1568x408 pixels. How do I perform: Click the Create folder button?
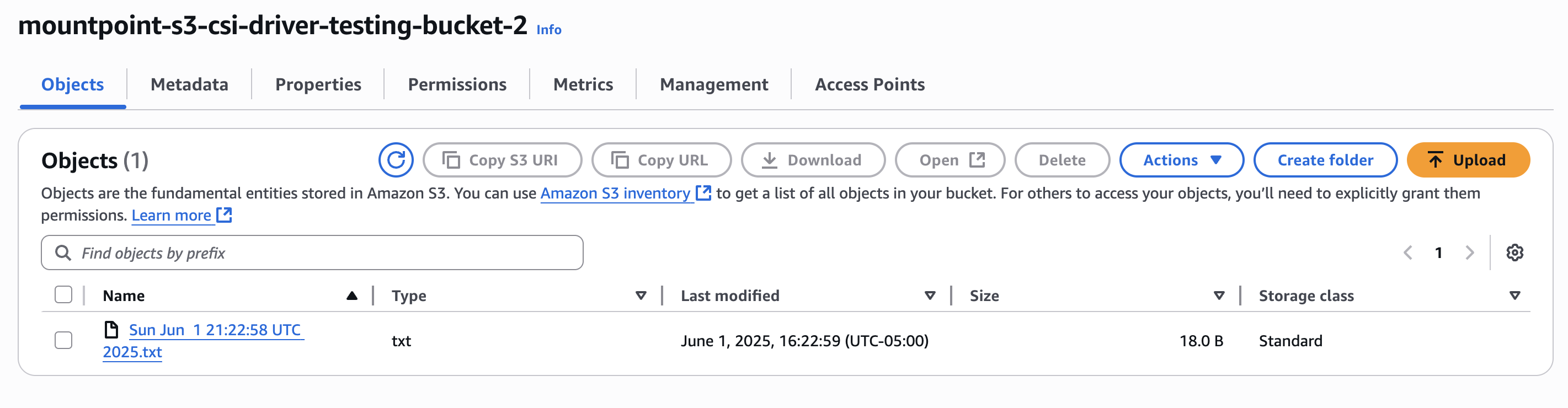[x=1325, y=160]
